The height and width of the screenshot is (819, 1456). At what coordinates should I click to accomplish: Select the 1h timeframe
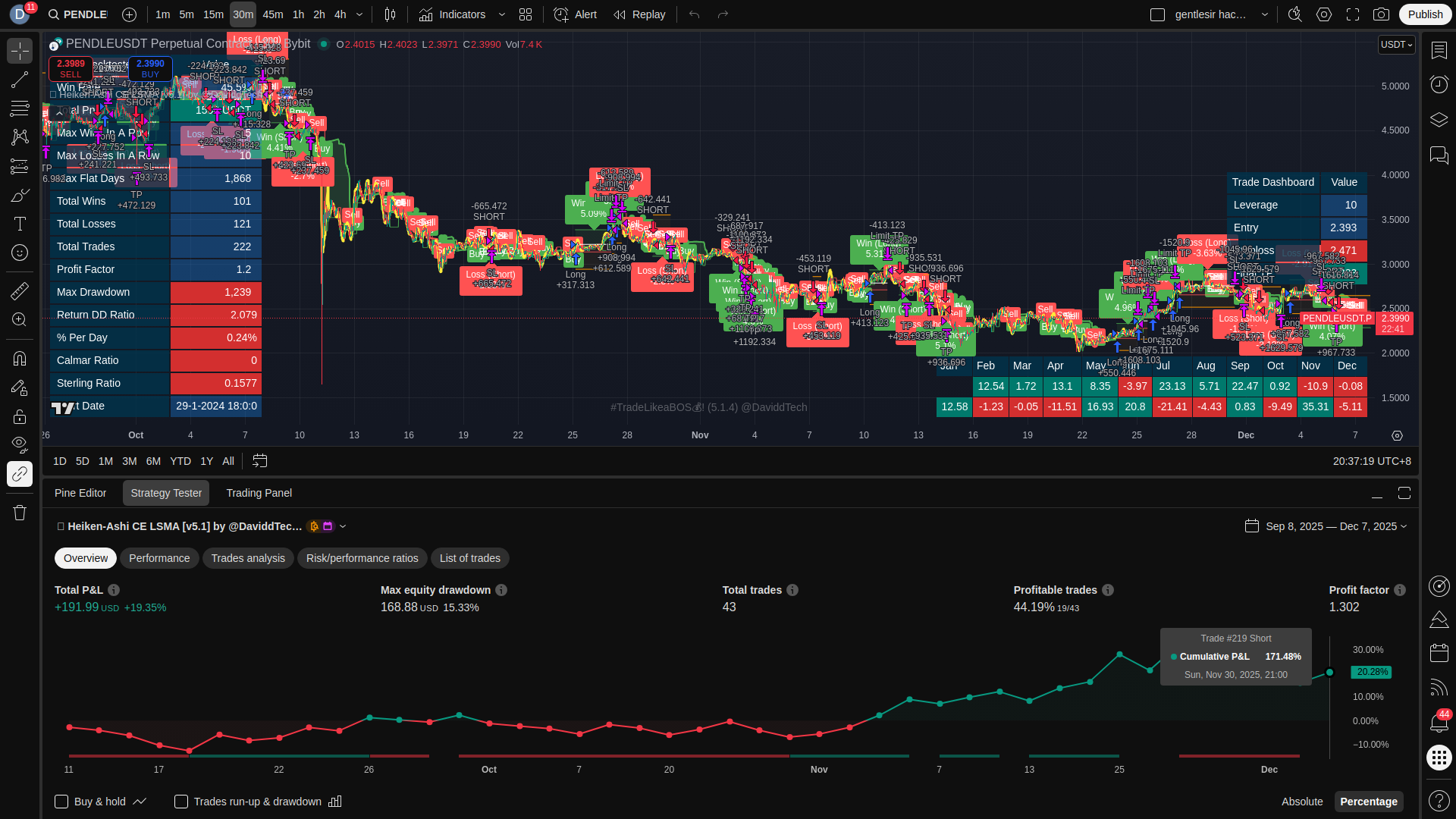point(298,14)
